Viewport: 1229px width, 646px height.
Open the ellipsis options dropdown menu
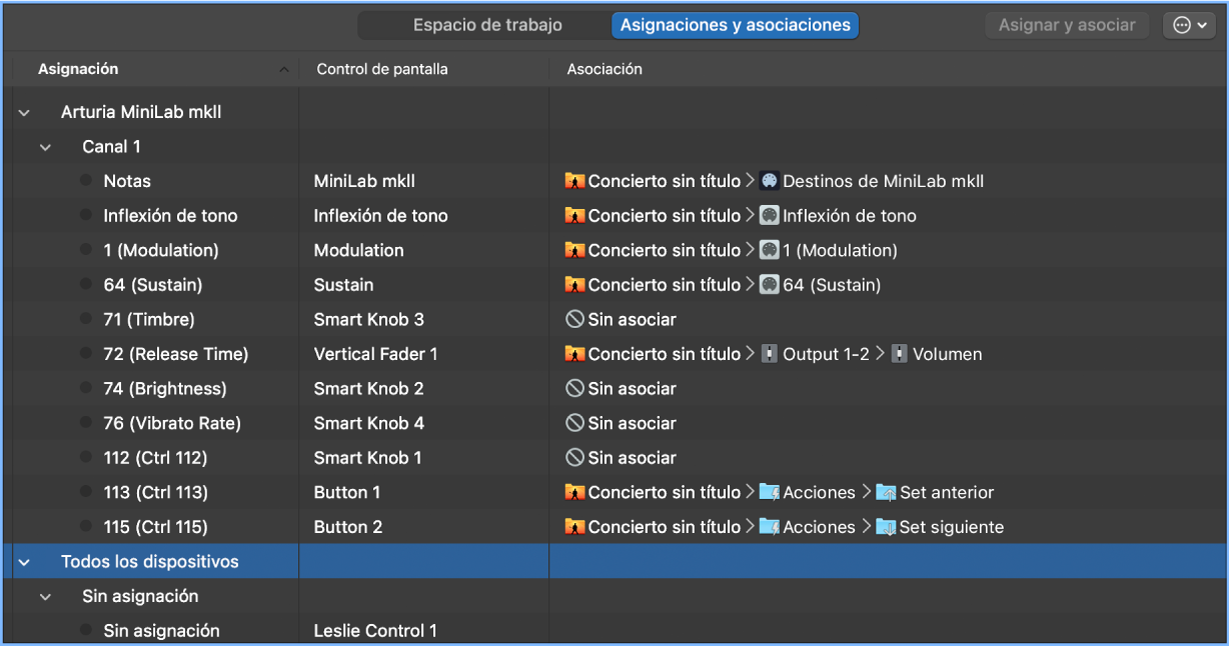point(1189,26)
